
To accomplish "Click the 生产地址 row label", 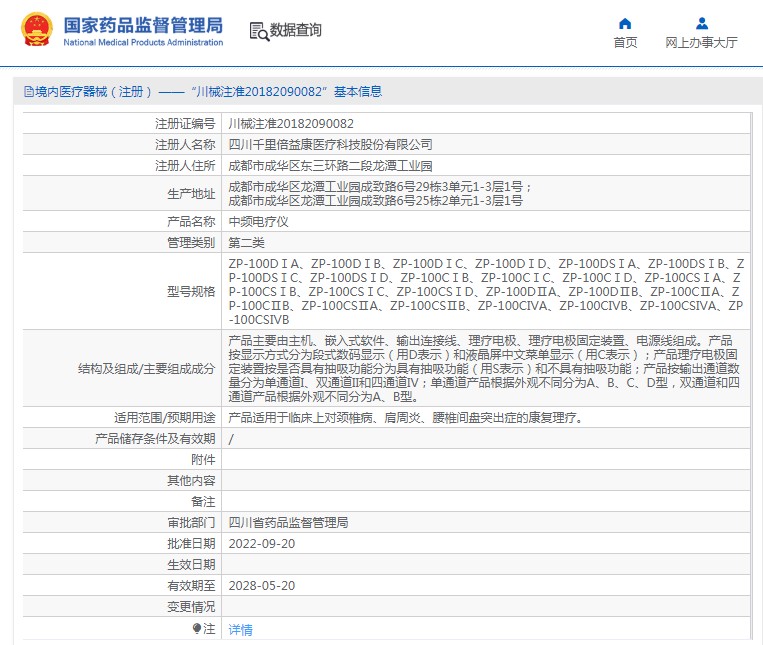I will click(191, 194).
